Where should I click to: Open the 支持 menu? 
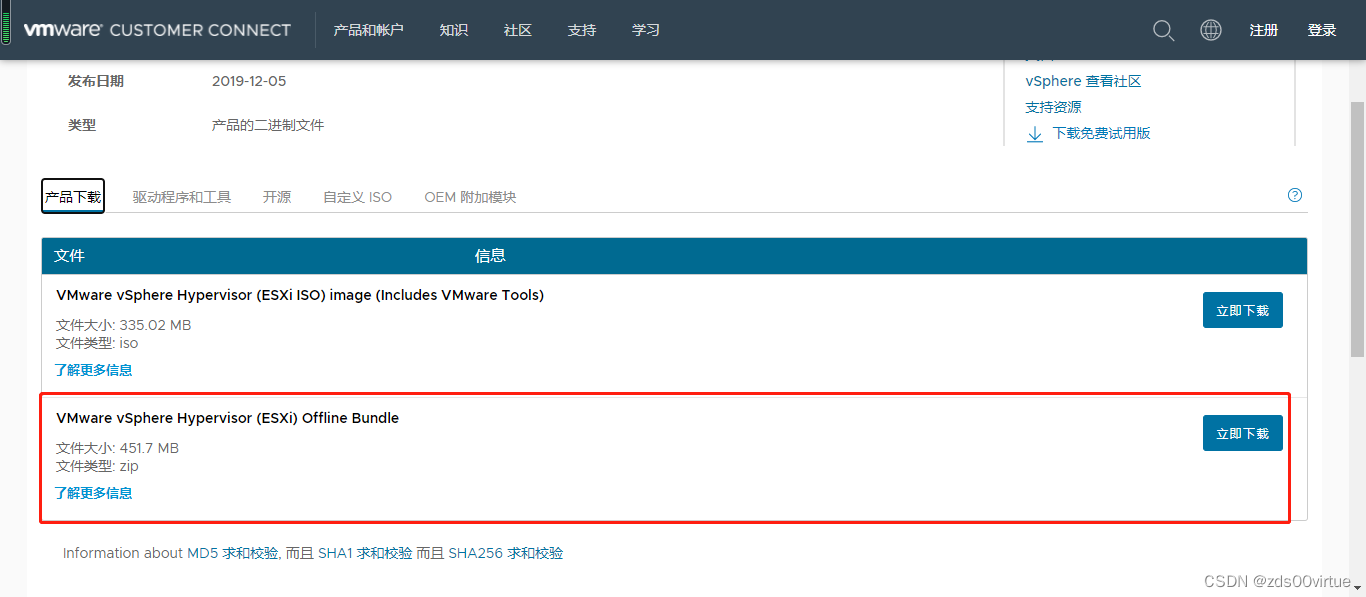[582, 30]
